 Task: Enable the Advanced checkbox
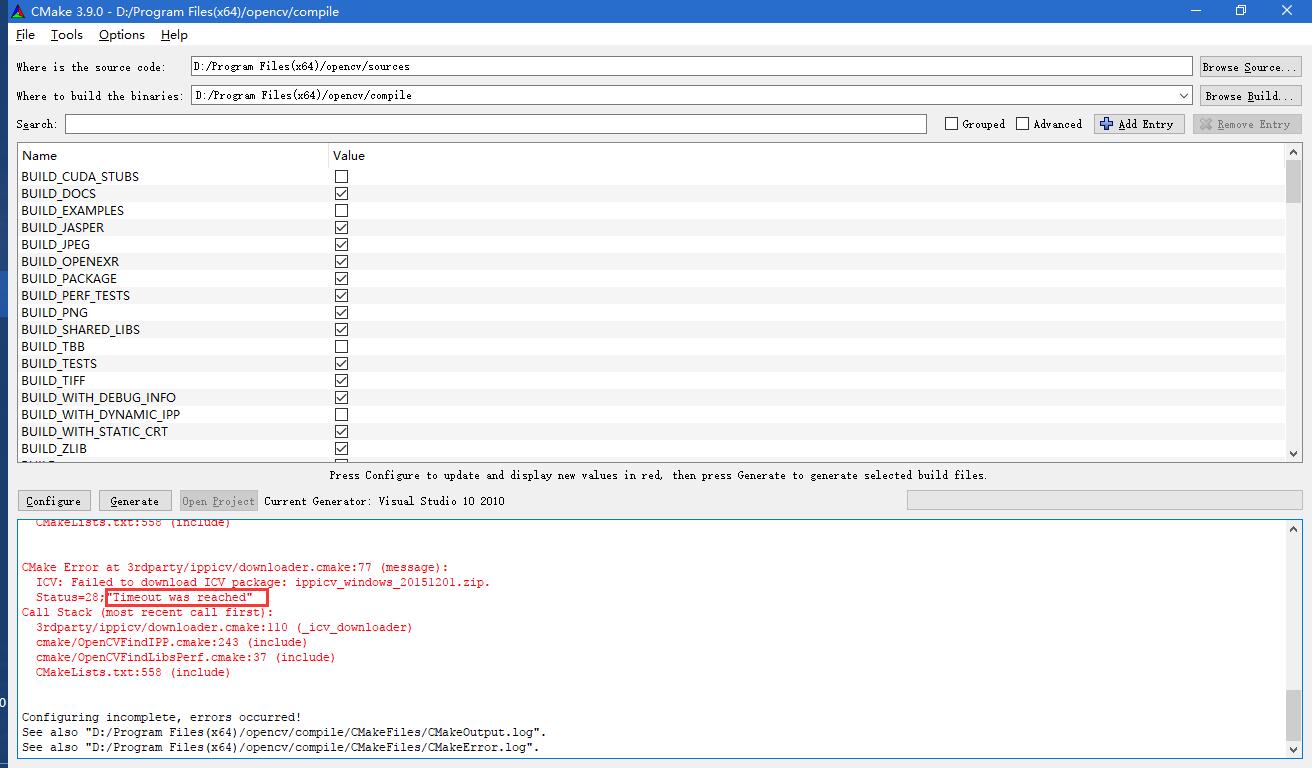tap(1022, 124)
